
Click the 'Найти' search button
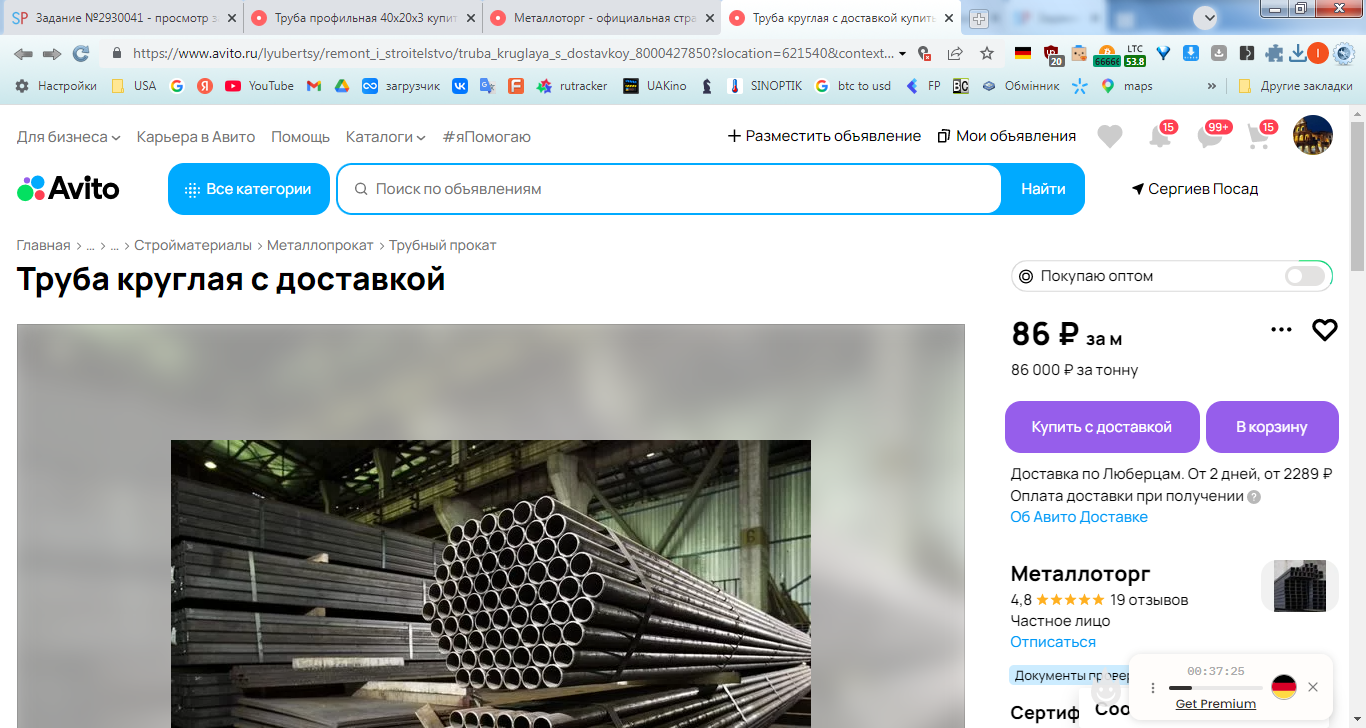click(x=1043, y=189)
